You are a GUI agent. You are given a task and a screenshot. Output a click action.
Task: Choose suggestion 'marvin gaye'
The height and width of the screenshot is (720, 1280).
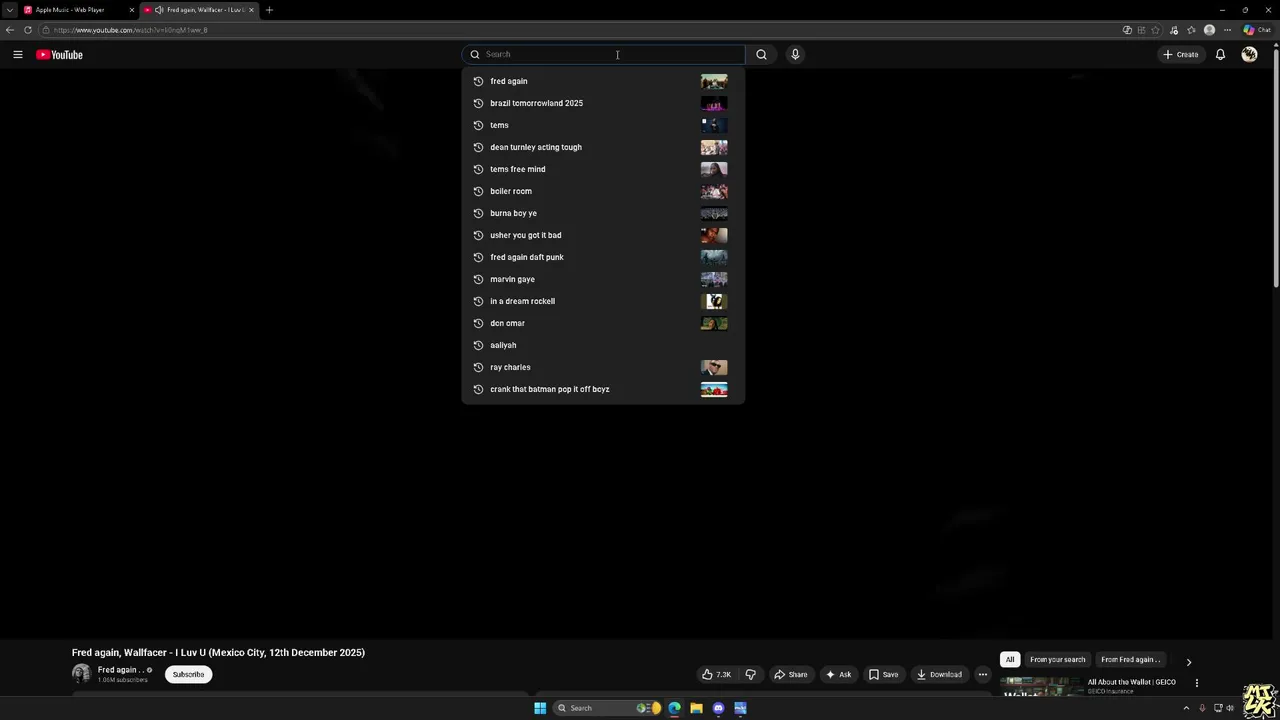tap(603, 279)
